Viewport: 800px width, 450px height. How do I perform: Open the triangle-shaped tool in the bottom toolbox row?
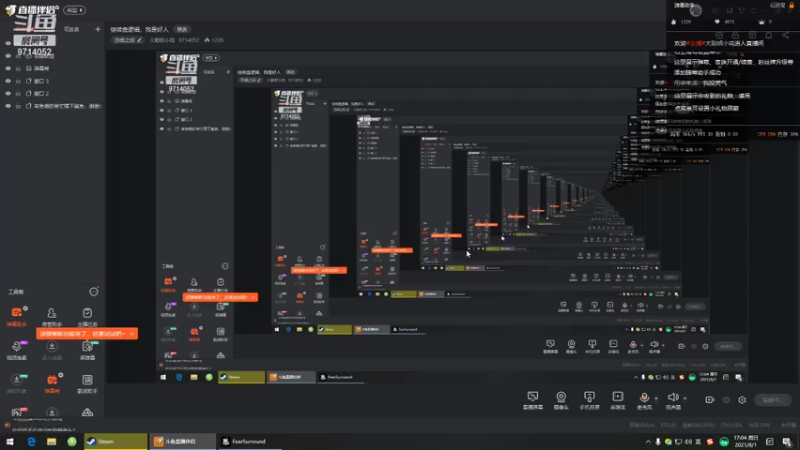coord(87,412)
